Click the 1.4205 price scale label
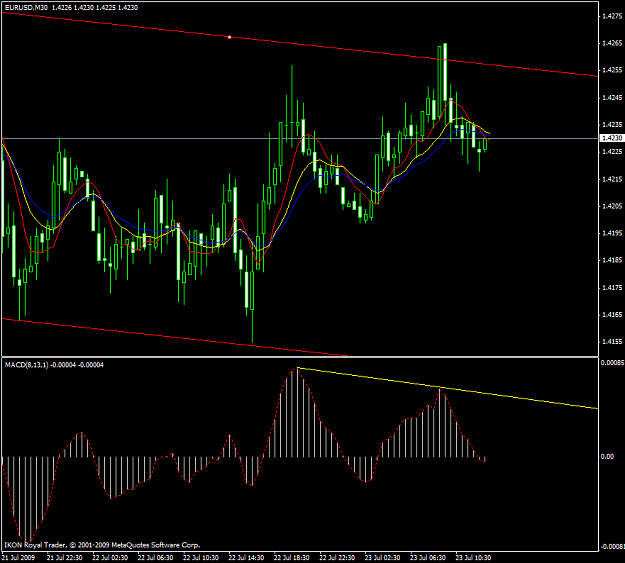The width and height of the screenshot is (625, 563). pyautogui.click(x=612, y=206)
